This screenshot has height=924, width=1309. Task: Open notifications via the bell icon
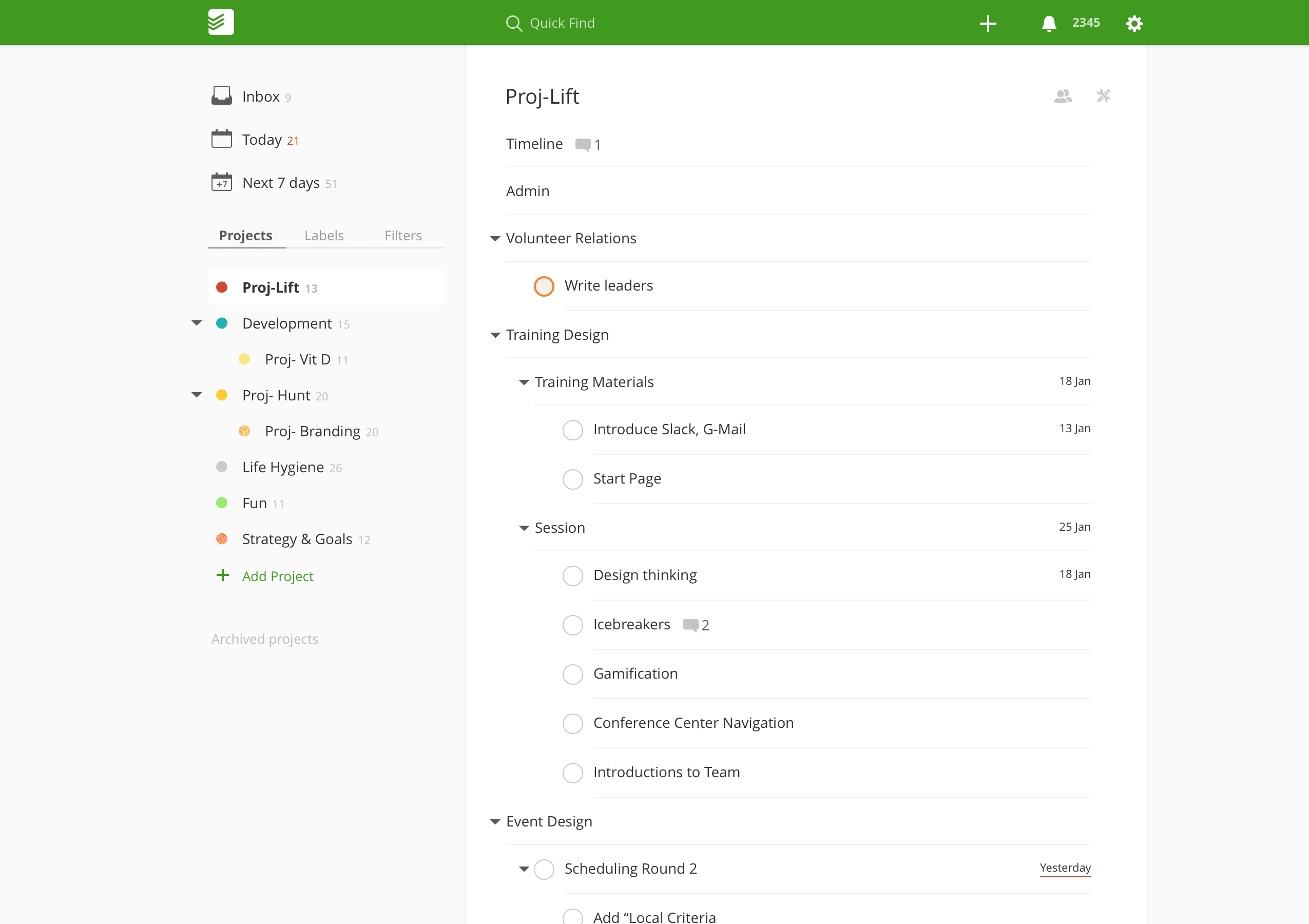pyautogui.click(x=1048, y=23)
